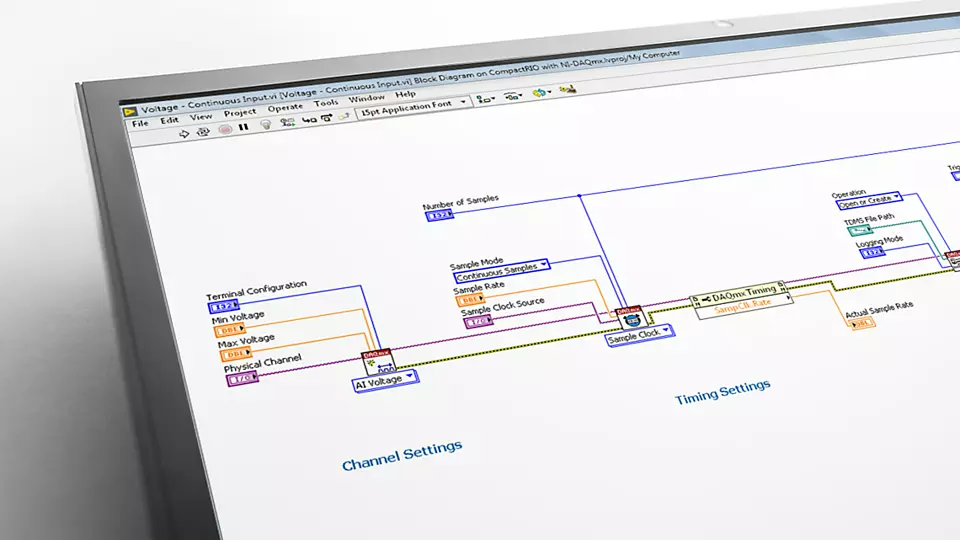The width and height of the screenshot is (960, 540).
Task: Click the Clean Up Diagram icon
Action: point(568,89)
